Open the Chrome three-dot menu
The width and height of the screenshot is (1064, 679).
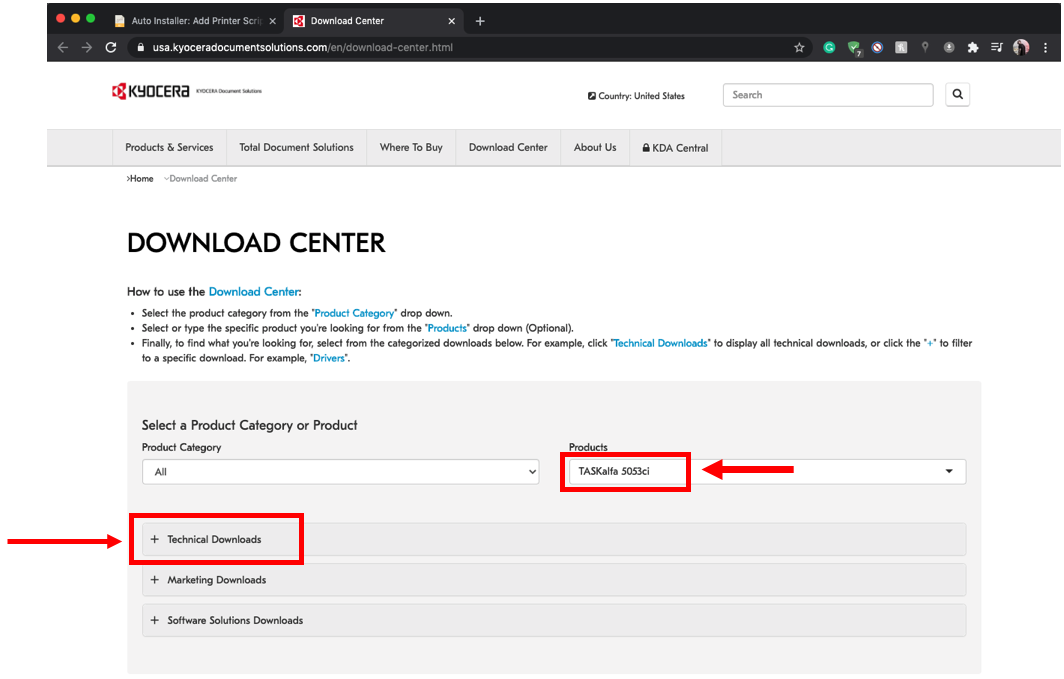[x=1043, y=47]
